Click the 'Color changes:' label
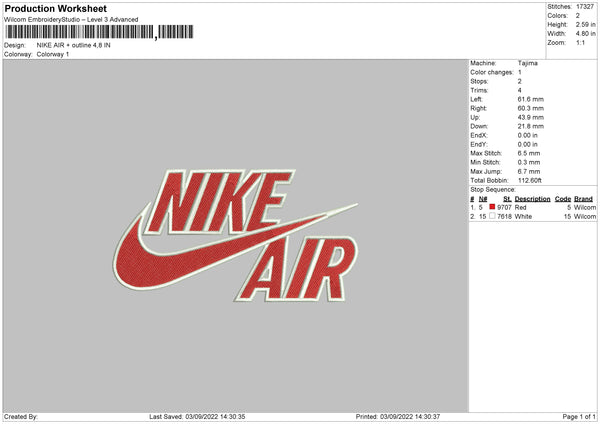The height and width of the screenshot is (424, 600). point(492,72)
